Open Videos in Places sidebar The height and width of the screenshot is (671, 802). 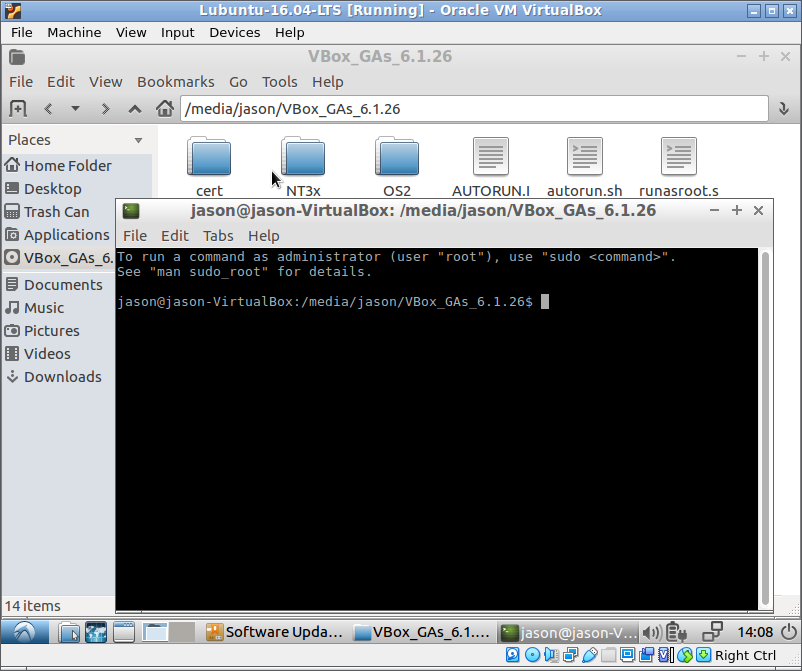pyautogui.click(x=38, y=353)
